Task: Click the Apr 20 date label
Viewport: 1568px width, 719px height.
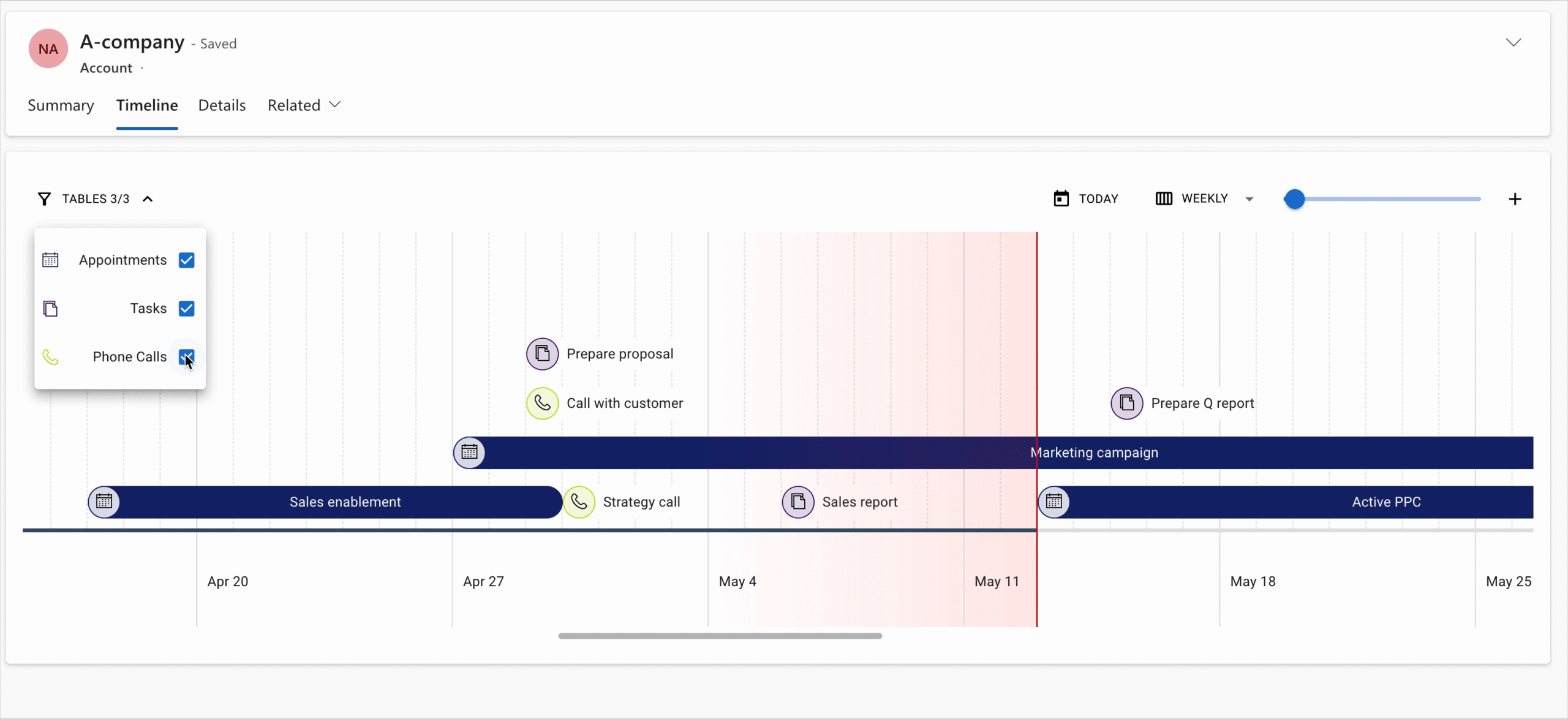Action: 228,581
